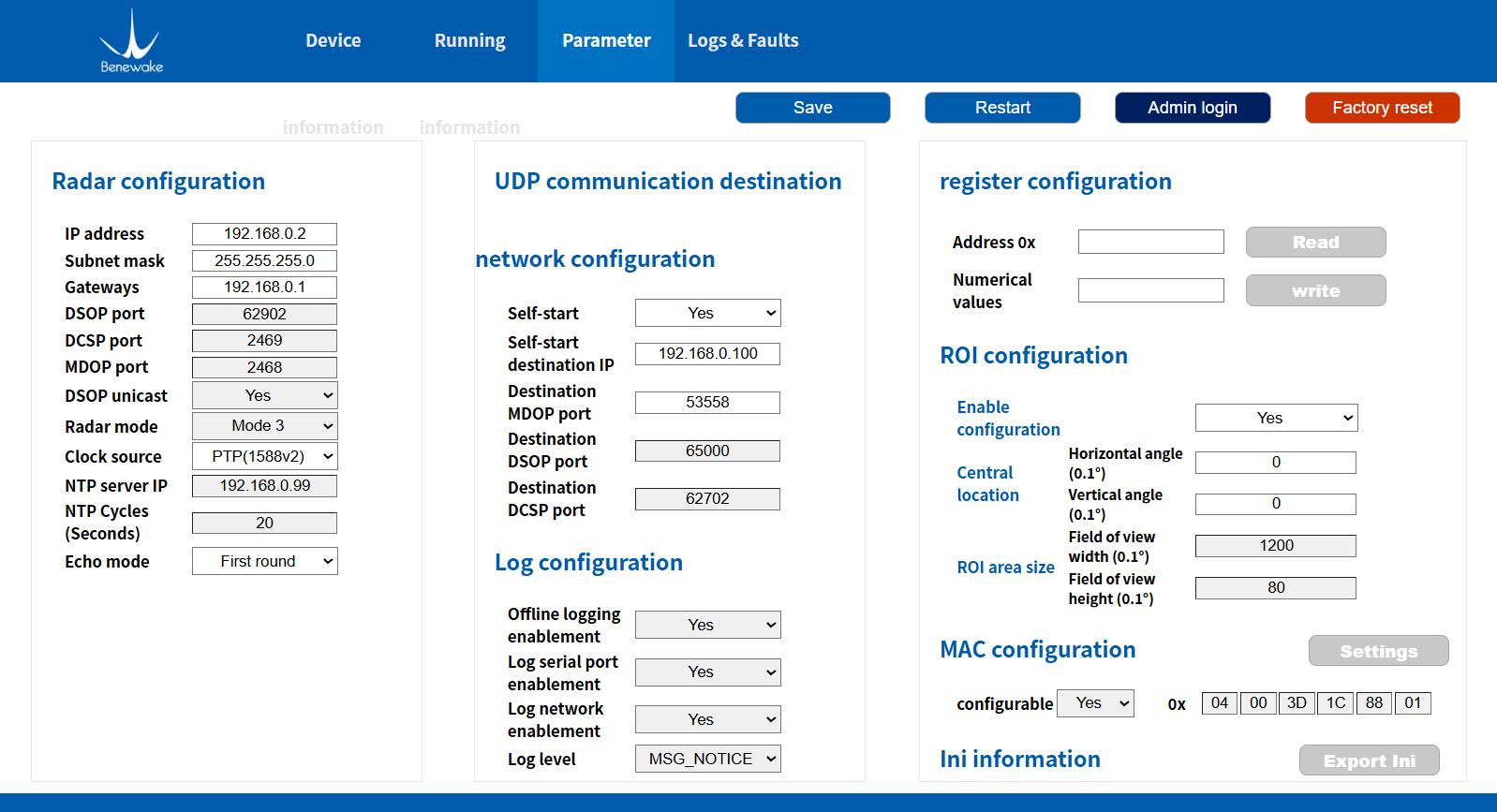Click the ROI Horizontal angle field

tap(1276, 463)
